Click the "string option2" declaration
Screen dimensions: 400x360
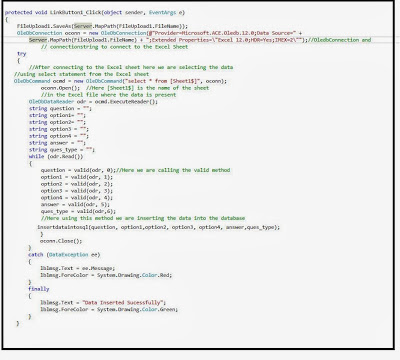pos(57,122)
